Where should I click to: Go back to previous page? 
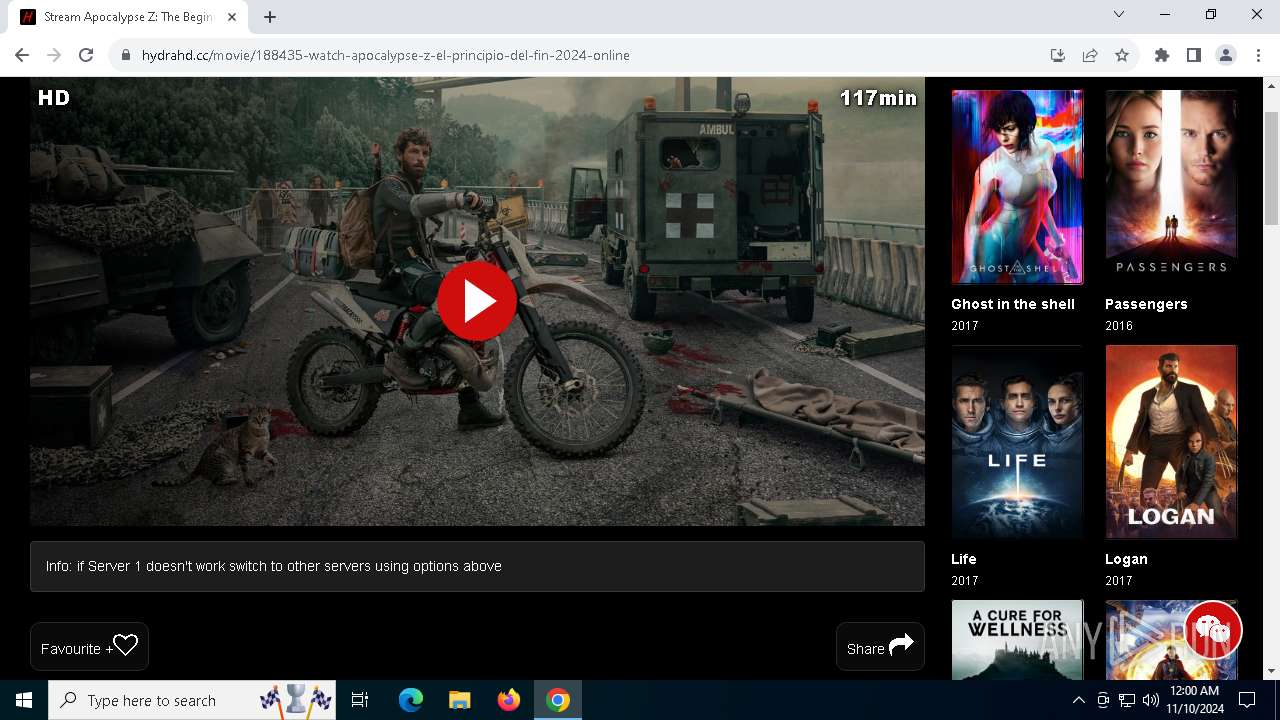click(22, 55)
